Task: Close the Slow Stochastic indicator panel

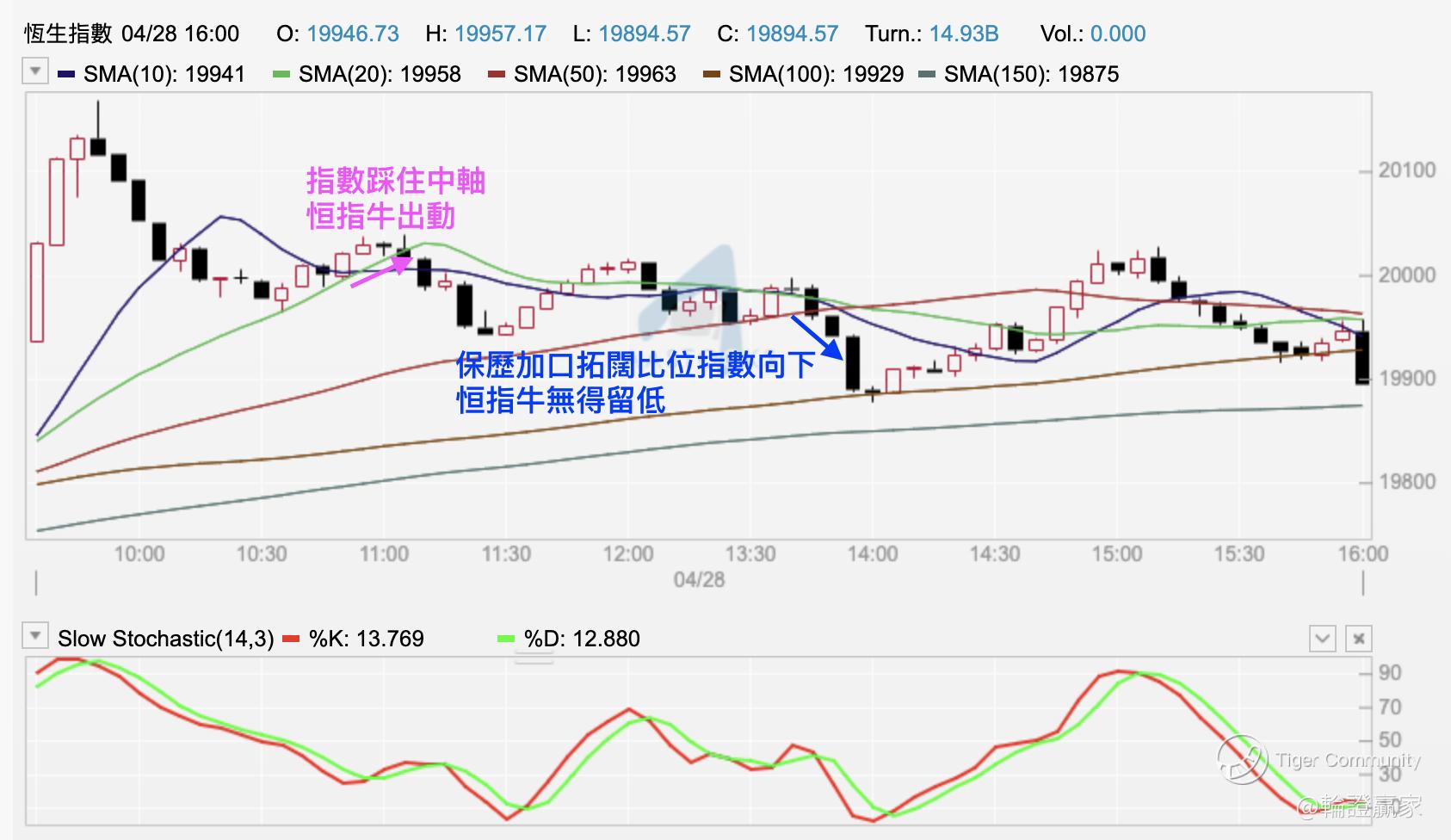Action: (1358, 639)
